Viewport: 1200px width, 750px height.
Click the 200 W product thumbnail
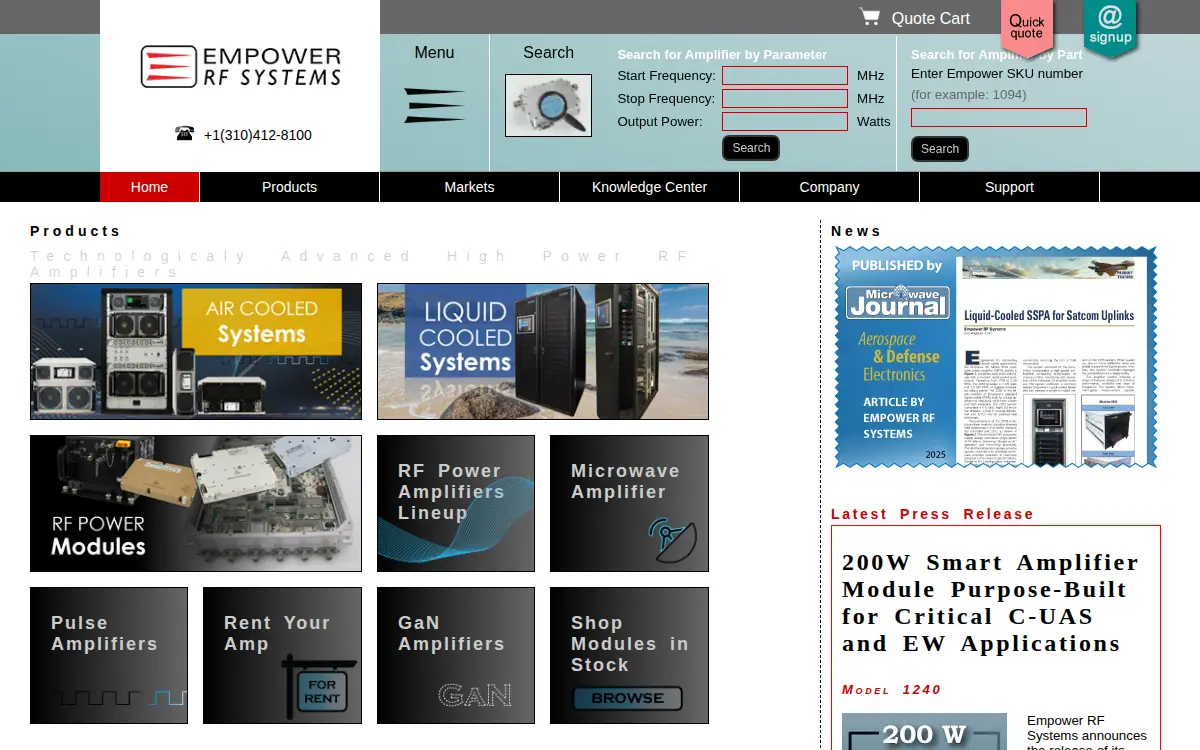(x=924, y=732)
